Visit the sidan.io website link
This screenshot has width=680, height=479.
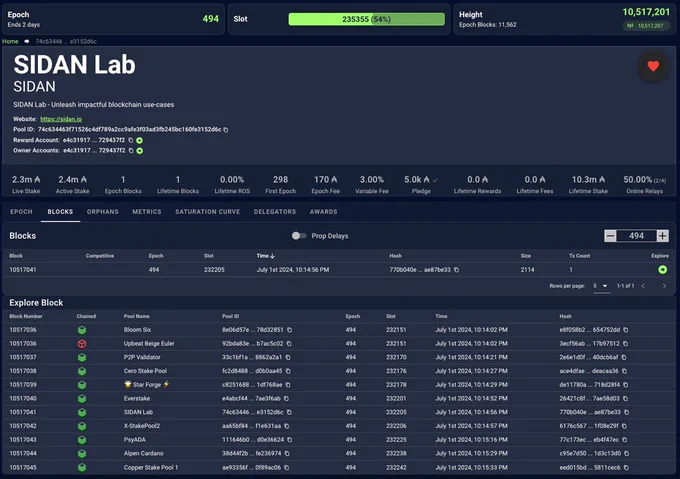tap(61, 119)
